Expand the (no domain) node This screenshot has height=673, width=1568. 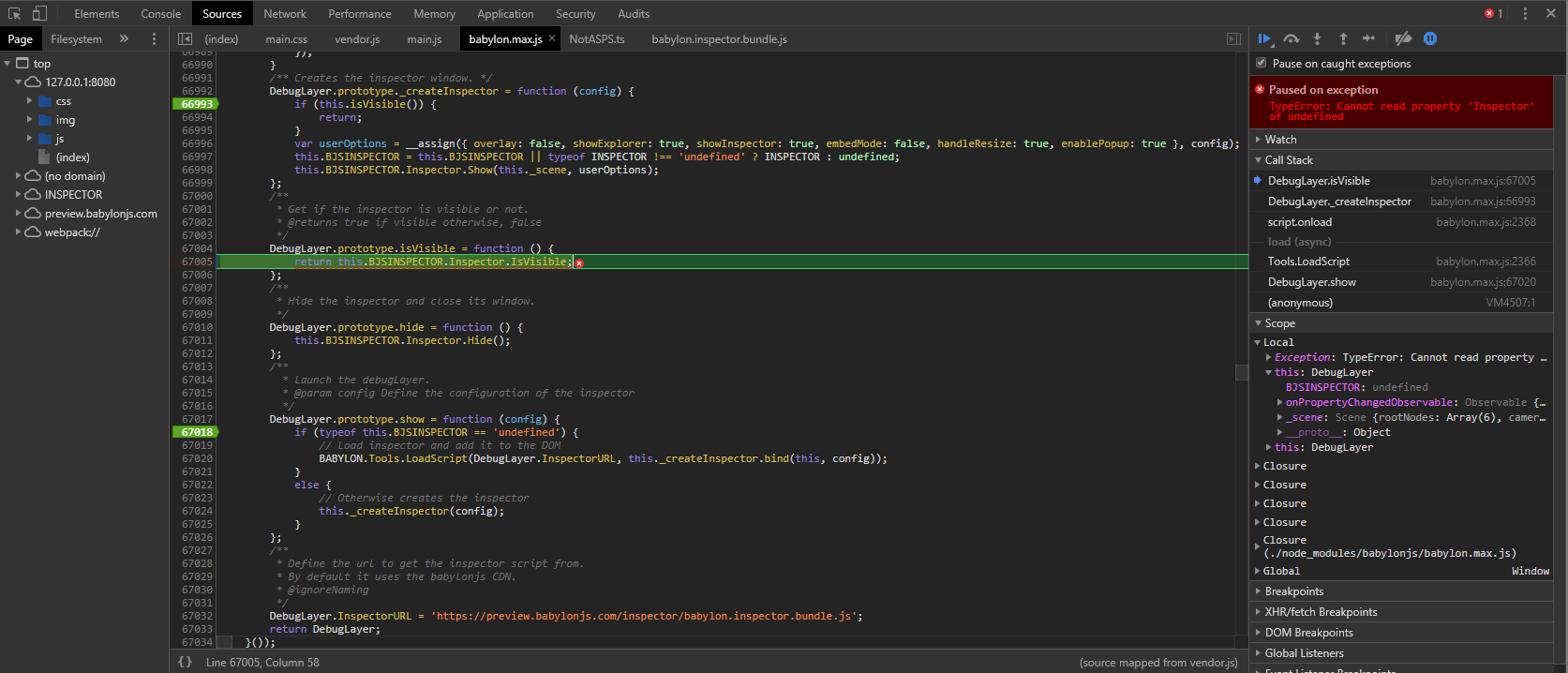(18, 176)
